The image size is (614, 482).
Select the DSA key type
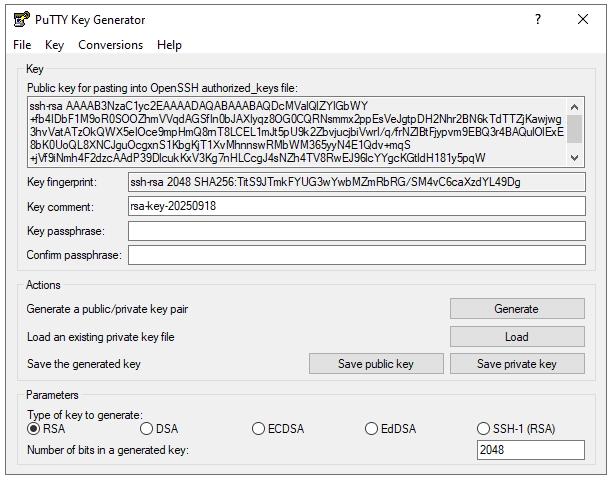click(147, 429)
